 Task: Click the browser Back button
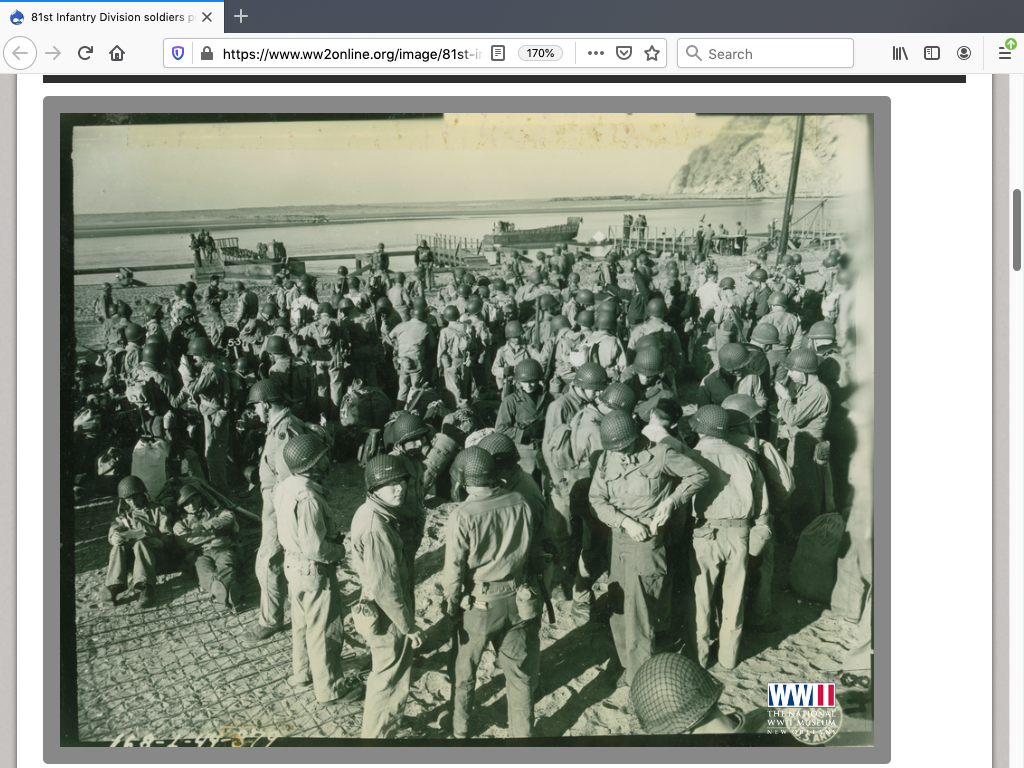click(22, 53)
